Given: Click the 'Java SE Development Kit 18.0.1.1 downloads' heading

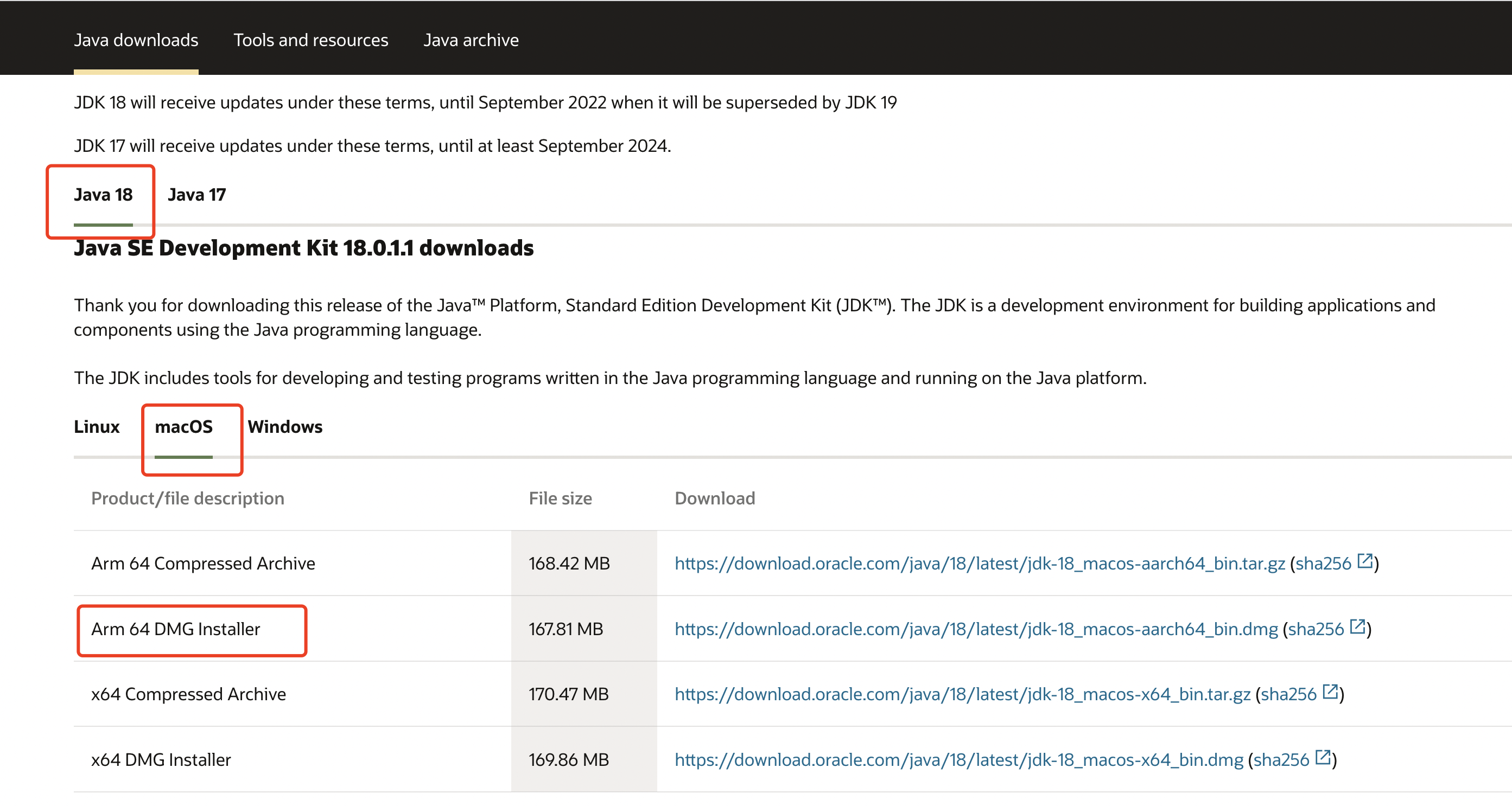Looking at the screenshot, I should pyautogui.click(x=303, y=247).
